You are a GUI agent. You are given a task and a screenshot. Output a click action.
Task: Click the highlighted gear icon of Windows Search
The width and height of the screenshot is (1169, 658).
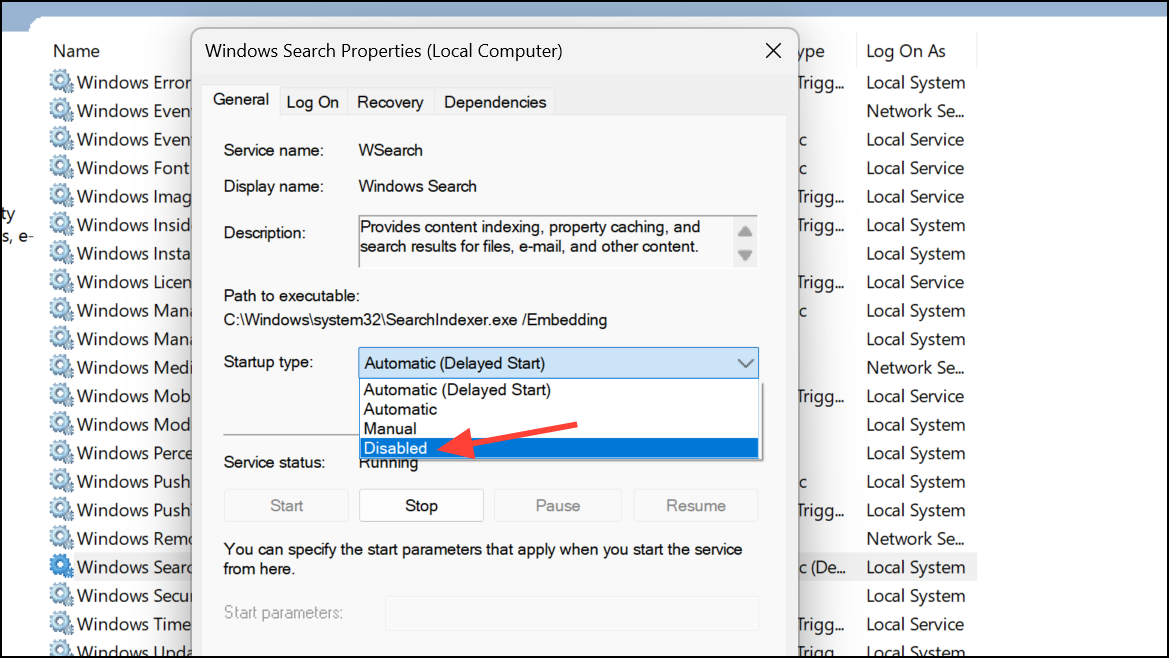tap(61, 566)
